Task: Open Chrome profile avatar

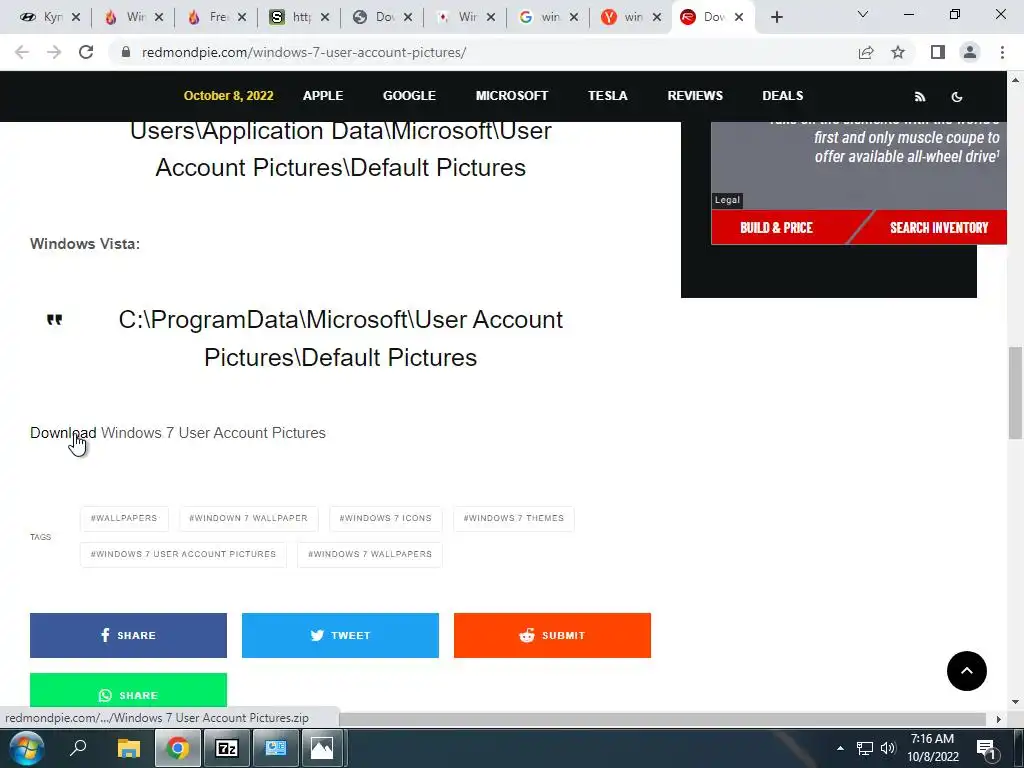Action: [x=970, y=52]
